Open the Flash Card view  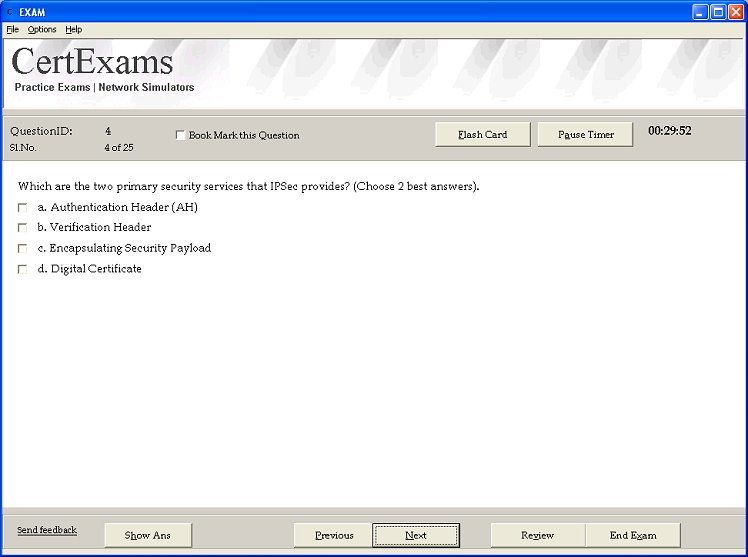tap(483, 134)
